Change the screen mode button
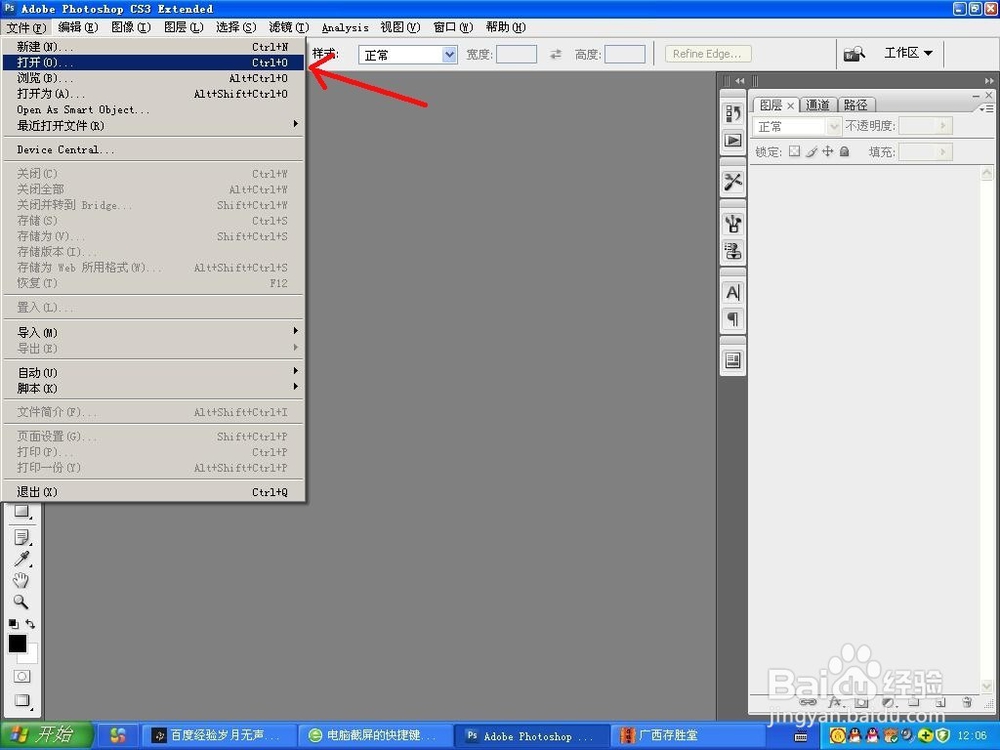 22,700
